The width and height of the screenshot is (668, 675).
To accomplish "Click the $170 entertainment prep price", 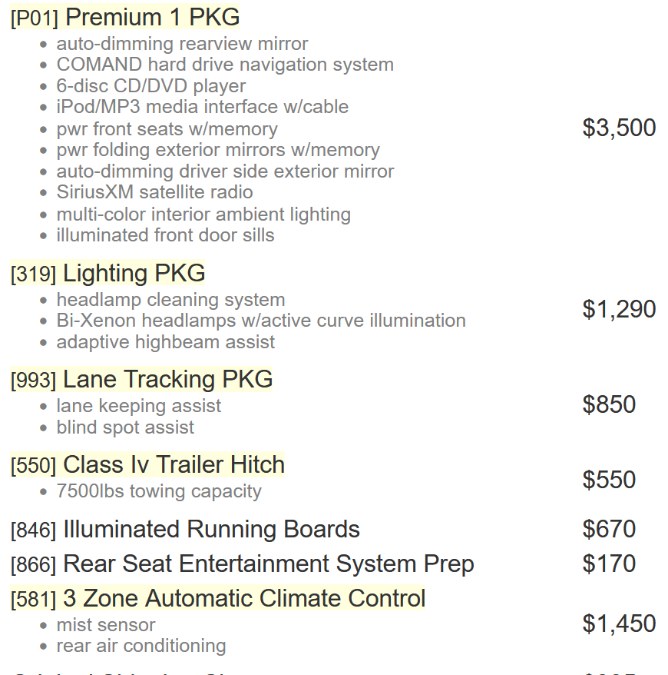I will [609, 563].
